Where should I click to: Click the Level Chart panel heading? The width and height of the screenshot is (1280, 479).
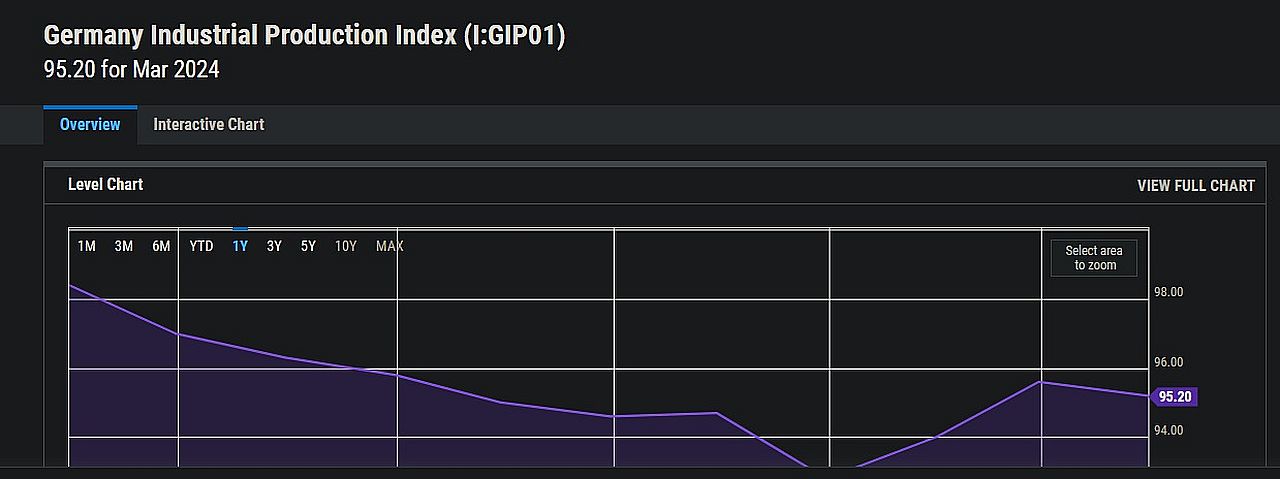pos(105,185)
